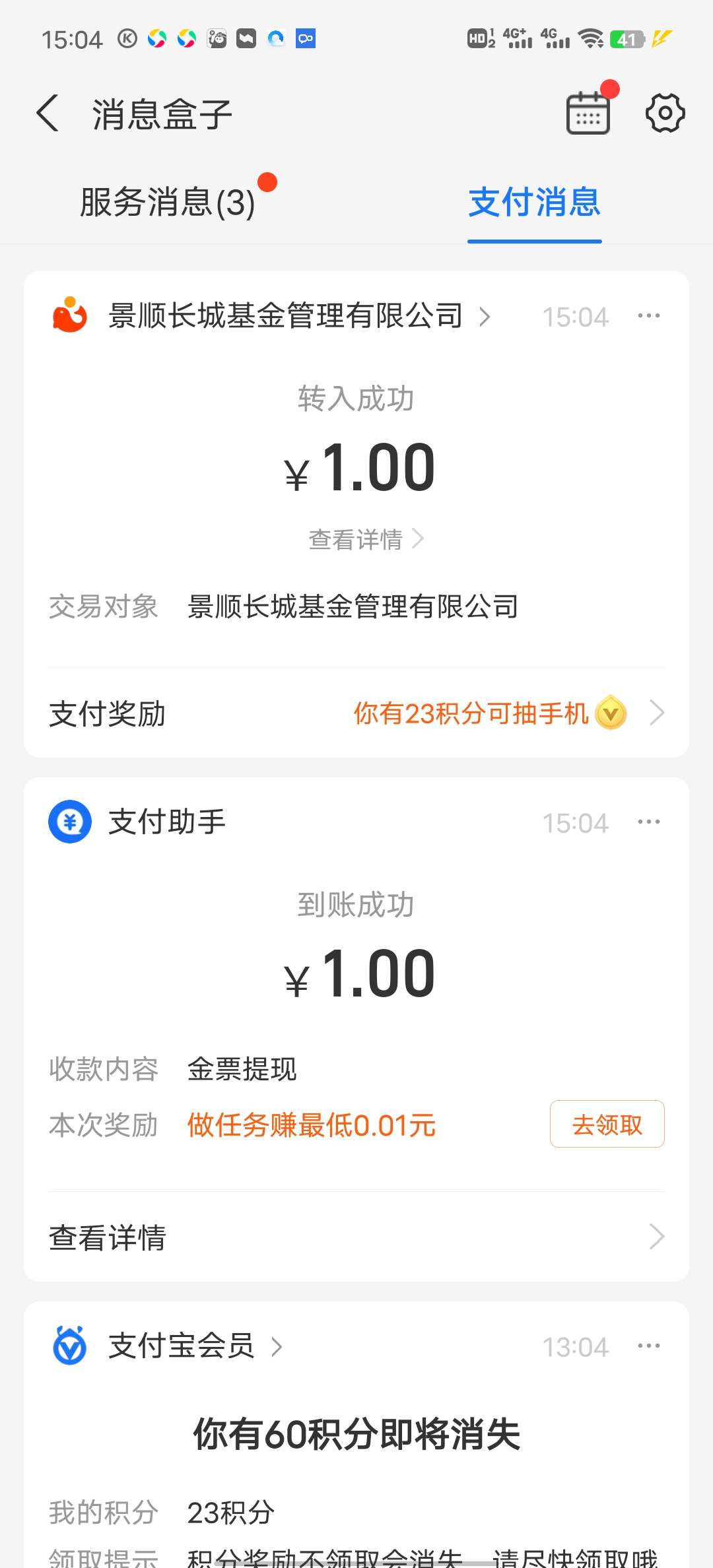This screenshot has height=1568, width=713.
Task: Tap the 景顺长城基金 orange logo icon
Action: (70, 315)
